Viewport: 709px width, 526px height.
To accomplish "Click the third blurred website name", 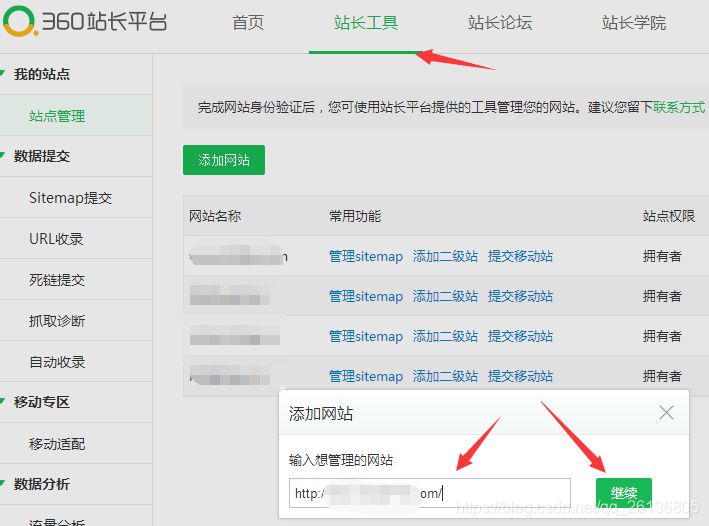I will pyautogui.click(x=235, y=335).
